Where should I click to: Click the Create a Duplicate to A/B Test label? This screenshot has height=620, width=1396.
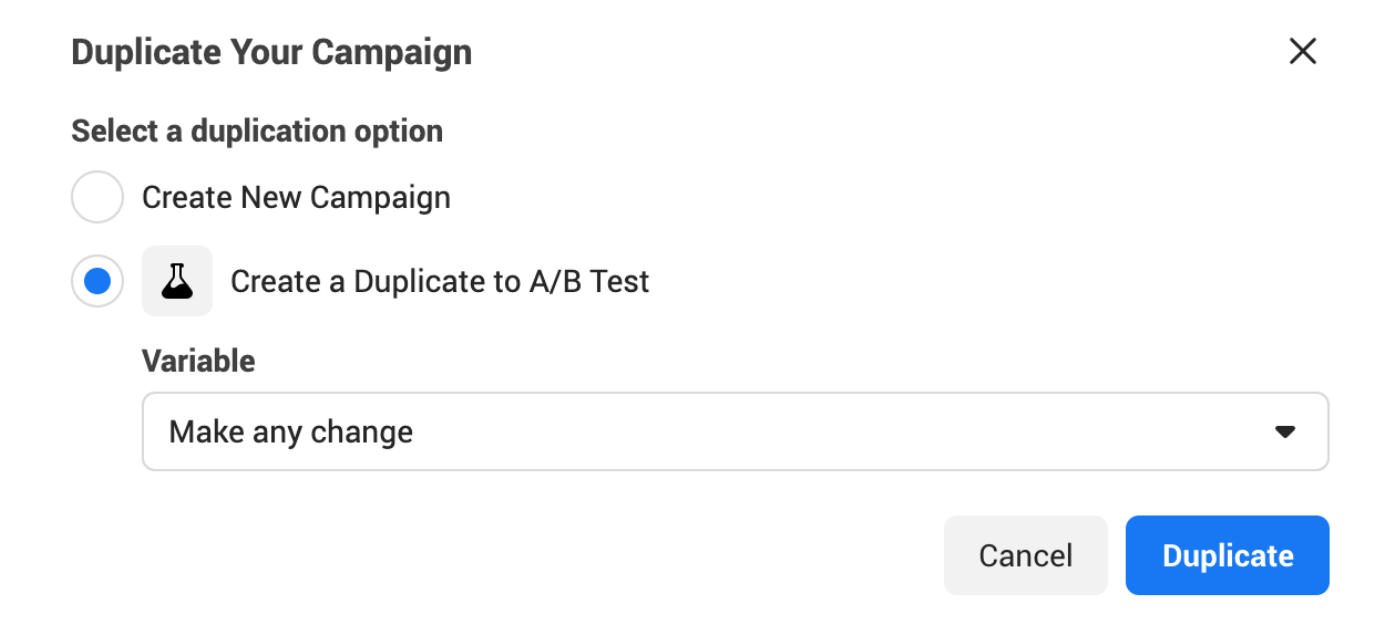(439, 282)
